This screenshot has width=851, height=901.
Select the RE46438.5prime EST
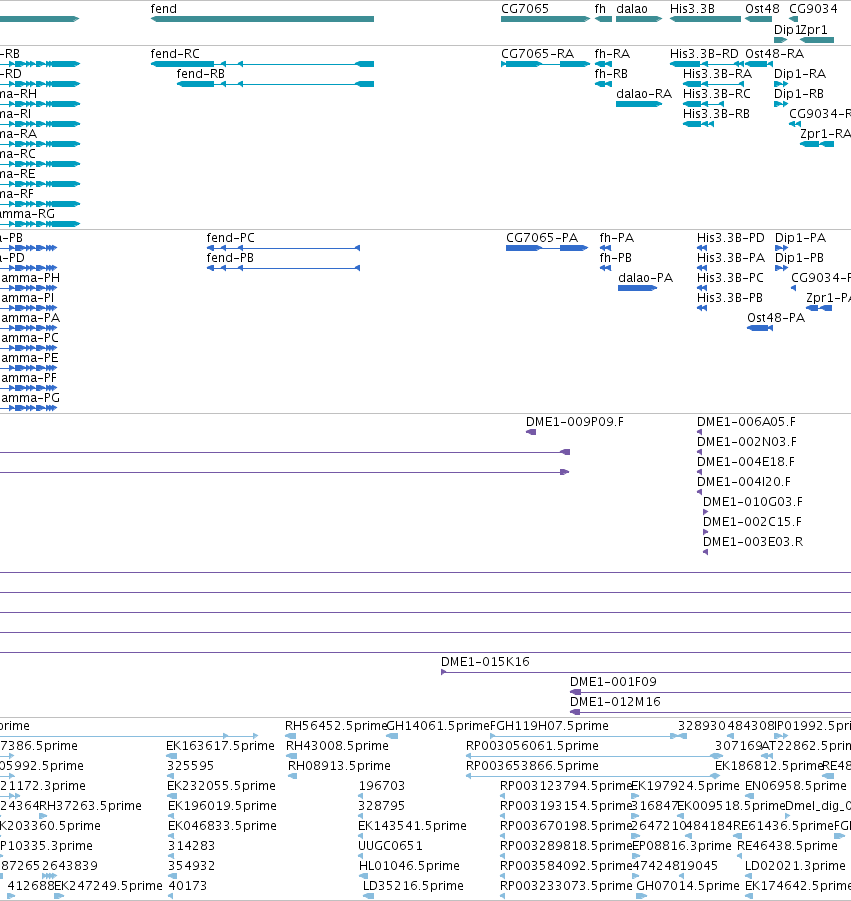741,857
